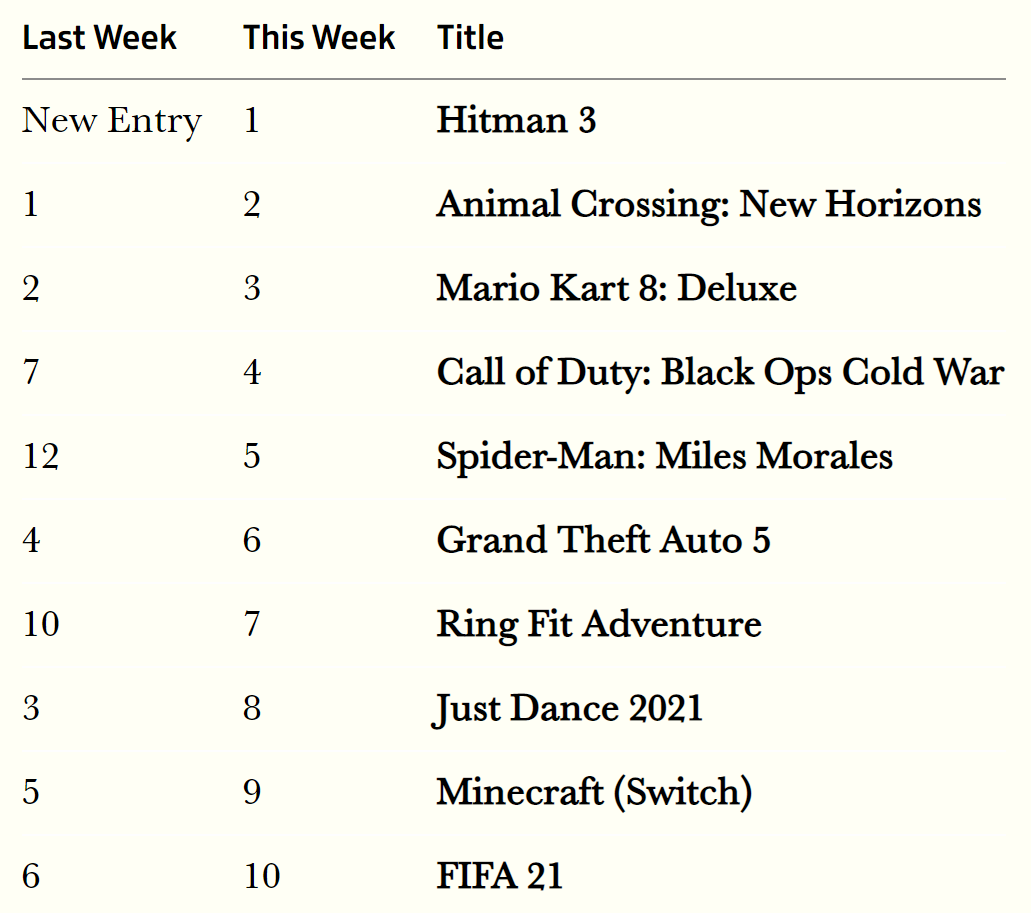Screen dimensions: 1031x913
Task: Select this week's rank 9 cell
Action: [252, 793]
